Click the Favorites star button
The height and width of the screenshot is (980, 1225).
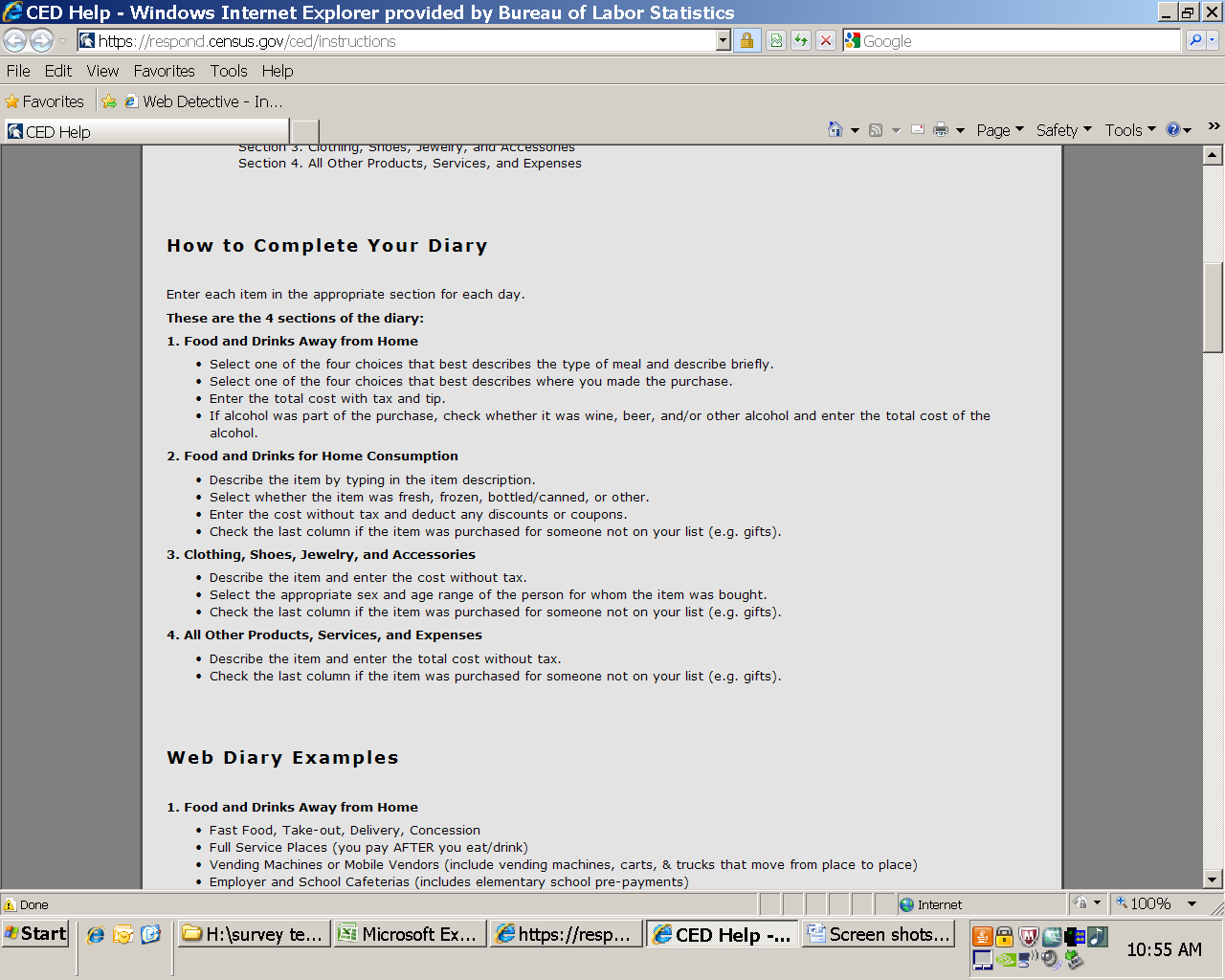[44, 101]
